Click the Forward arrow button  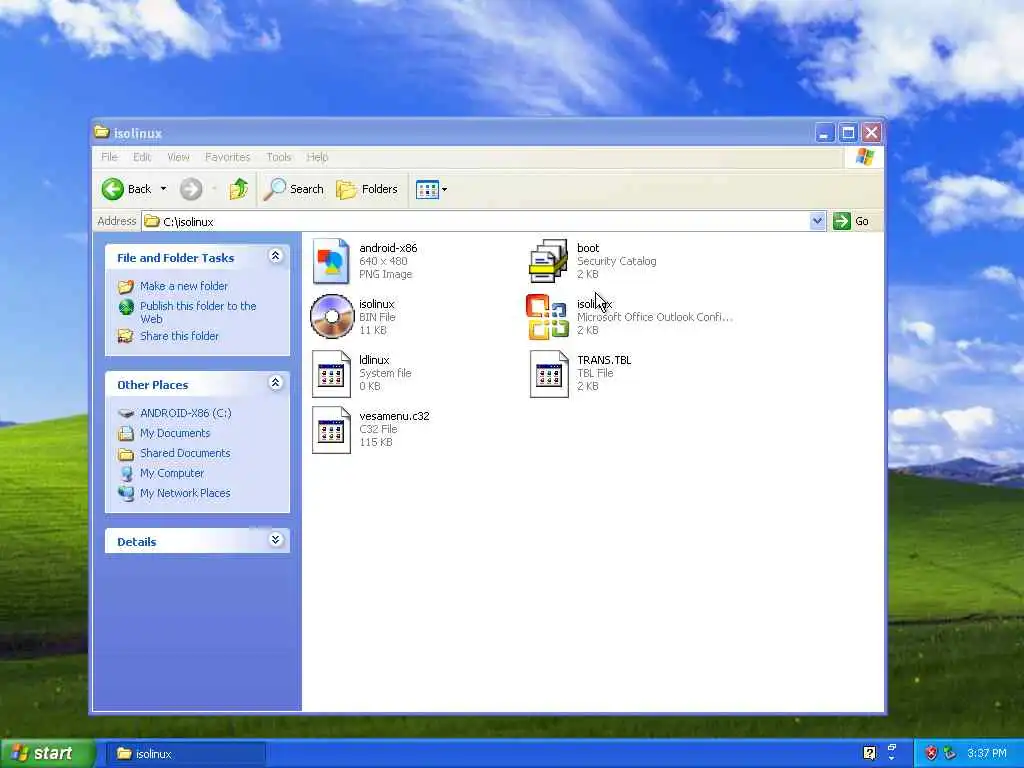(x=191, y=189)
